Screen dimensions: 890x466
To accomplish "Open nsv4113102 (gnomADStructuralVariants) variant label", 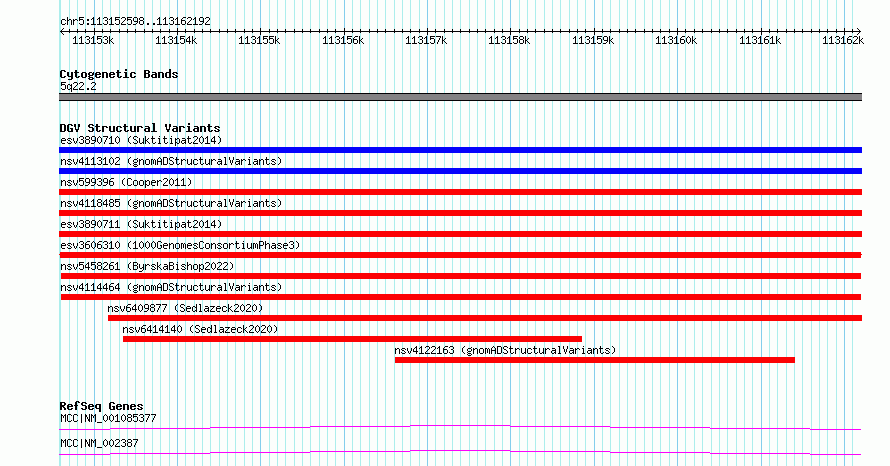I will click(x=171, y=161).
